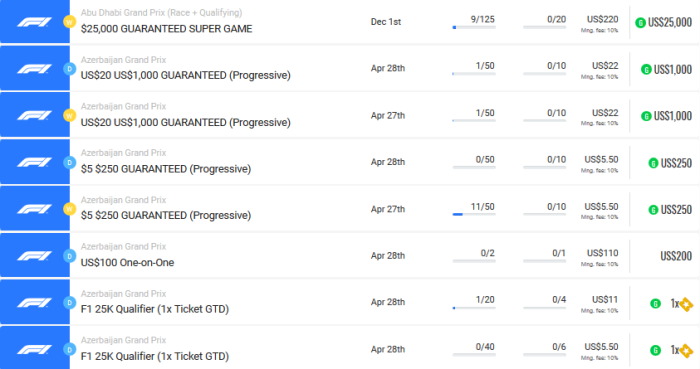Open the Apr 27th US$20 US$1,000 GUARANTEED contest
700x369 pixels.
[x=185, y=123]
